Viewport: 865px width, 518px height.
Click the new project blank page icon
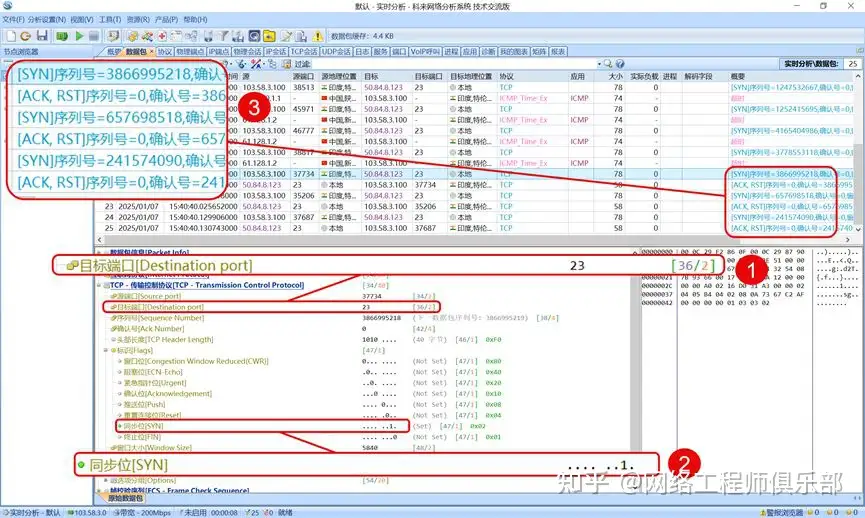click(11, 36)
